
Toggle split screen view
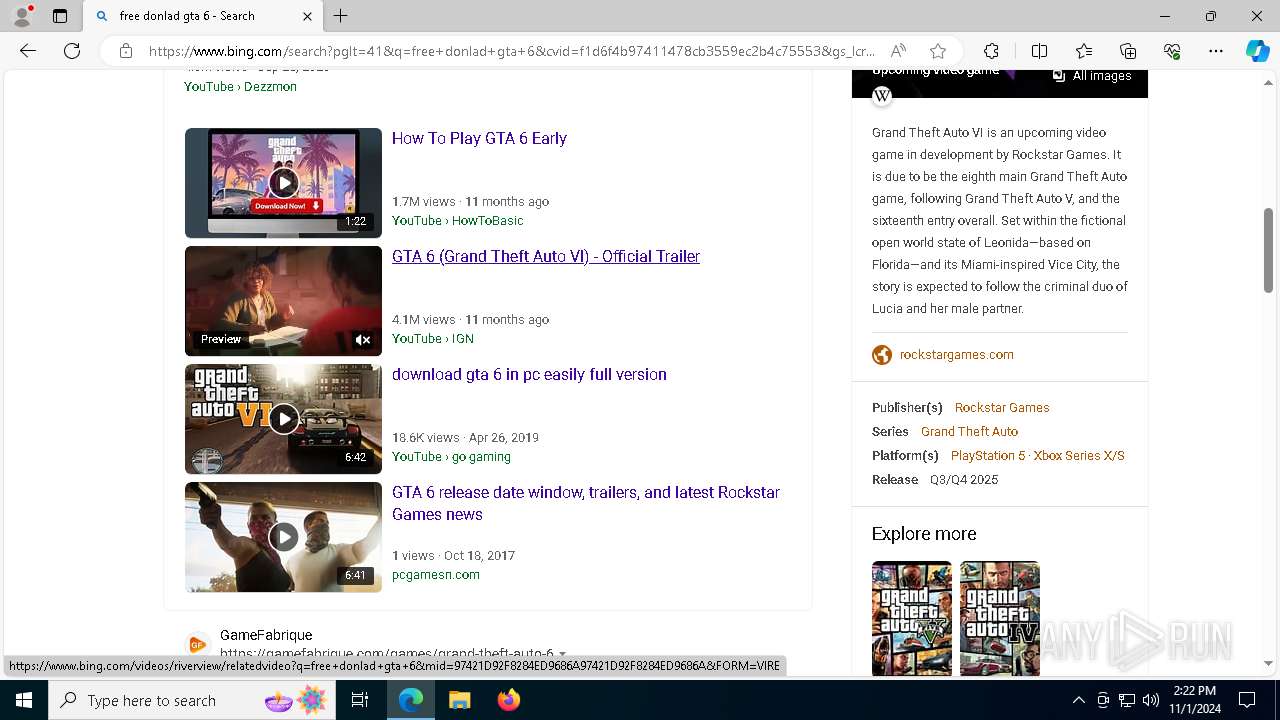tap(1039, 51)
